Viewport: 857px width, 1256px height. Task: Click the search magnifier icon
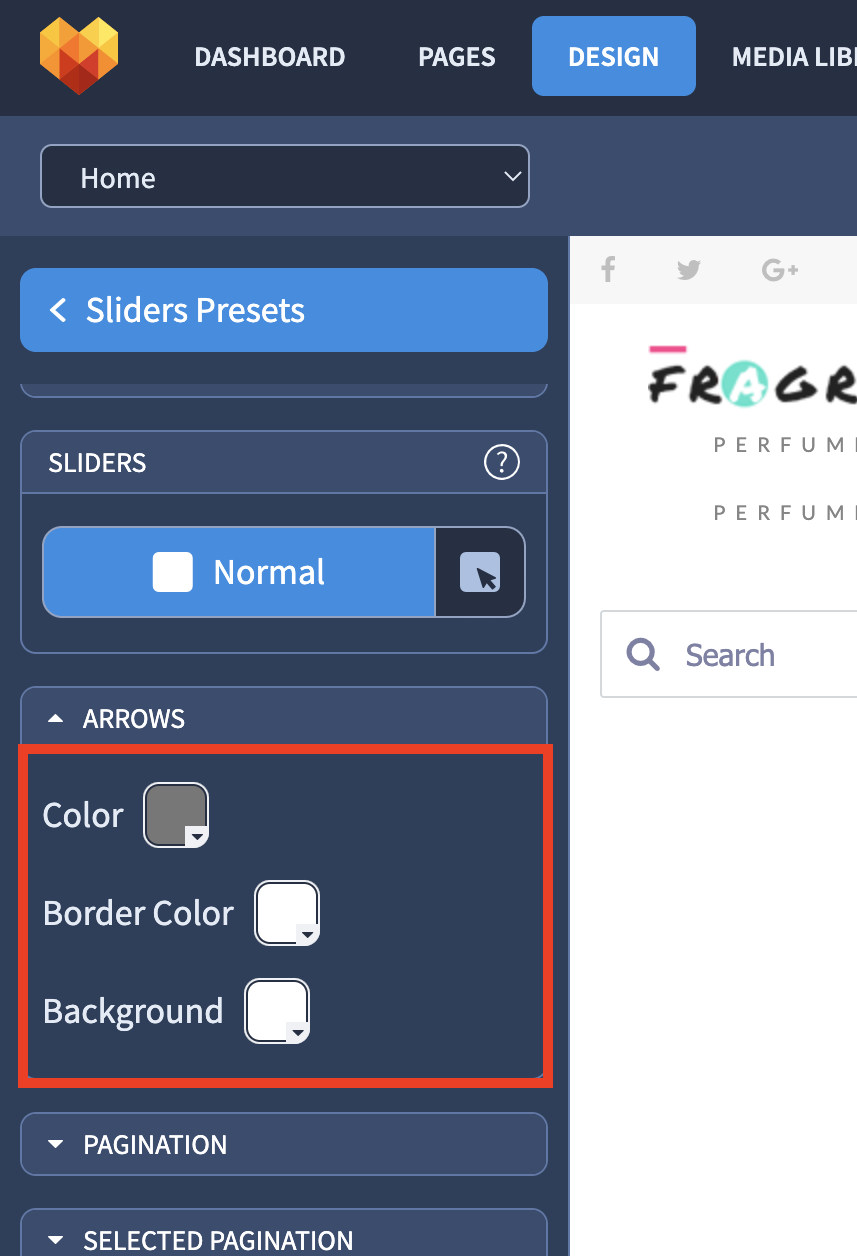(643, 655)
